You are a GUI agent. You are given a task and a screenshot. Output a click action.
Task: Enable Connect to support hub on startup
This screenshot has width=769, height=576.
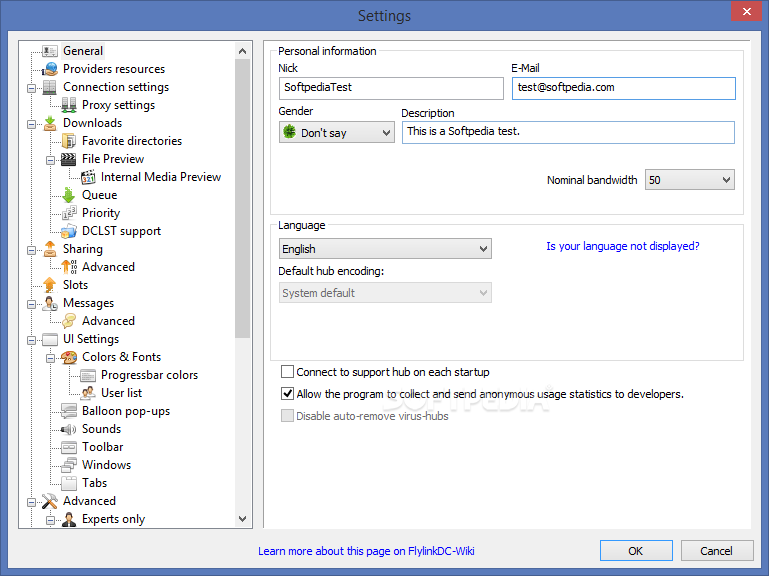pos(287,372)
